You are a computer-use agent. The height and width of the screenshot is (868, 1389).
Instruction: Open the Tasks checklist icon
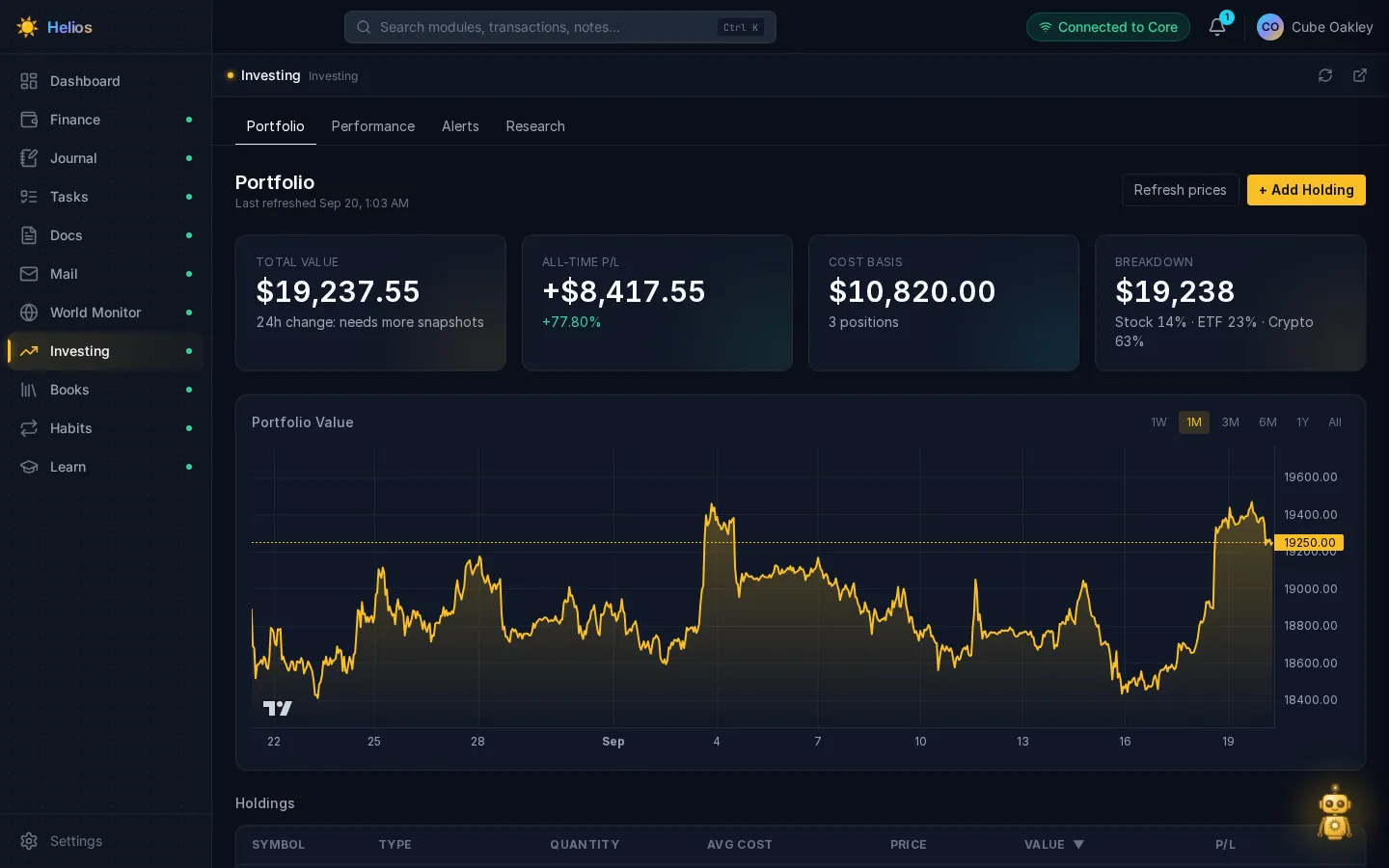[29, 197]
